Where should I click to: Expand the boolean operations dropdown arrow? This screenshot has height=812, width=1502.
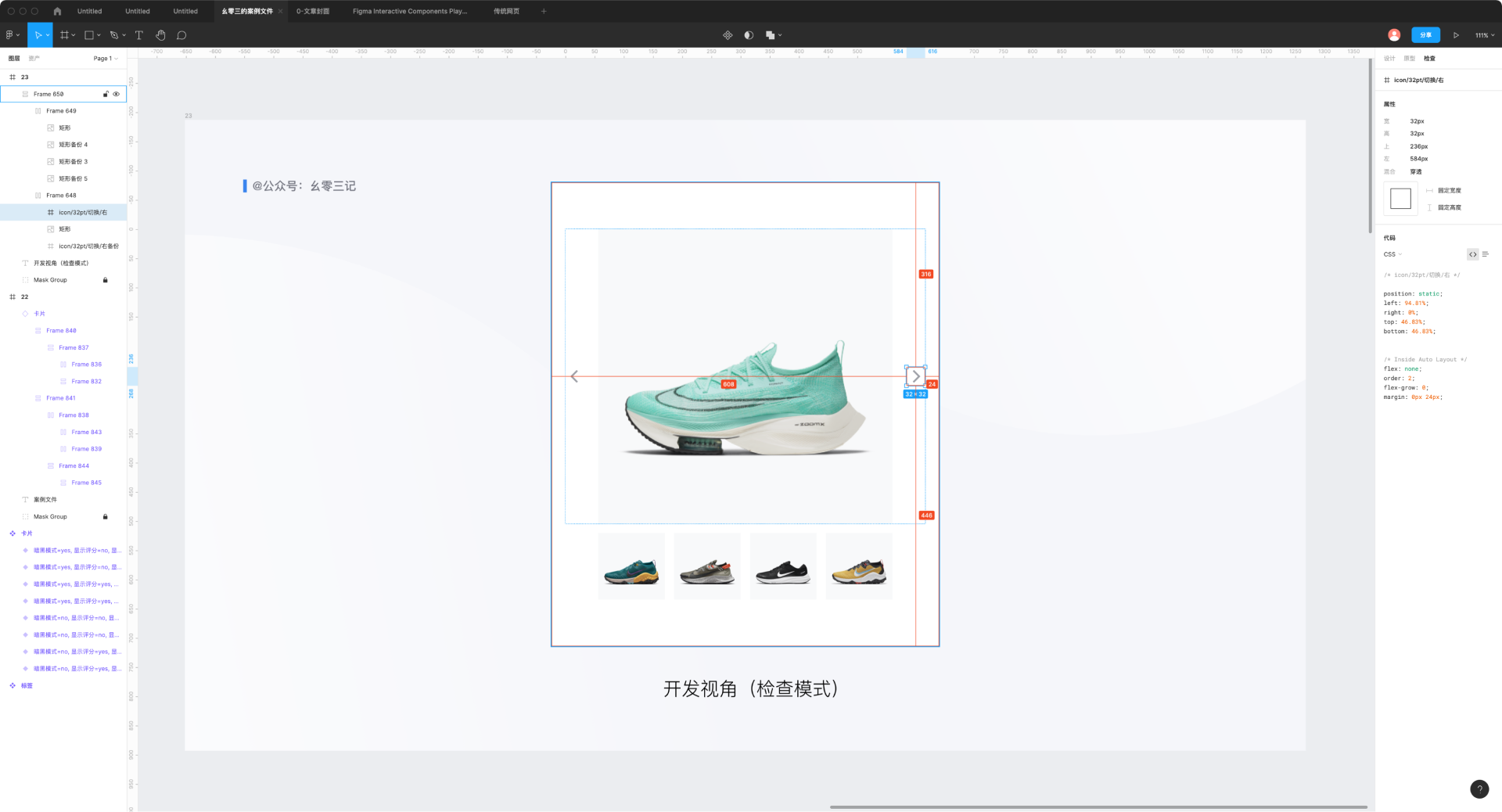(780, 35)
